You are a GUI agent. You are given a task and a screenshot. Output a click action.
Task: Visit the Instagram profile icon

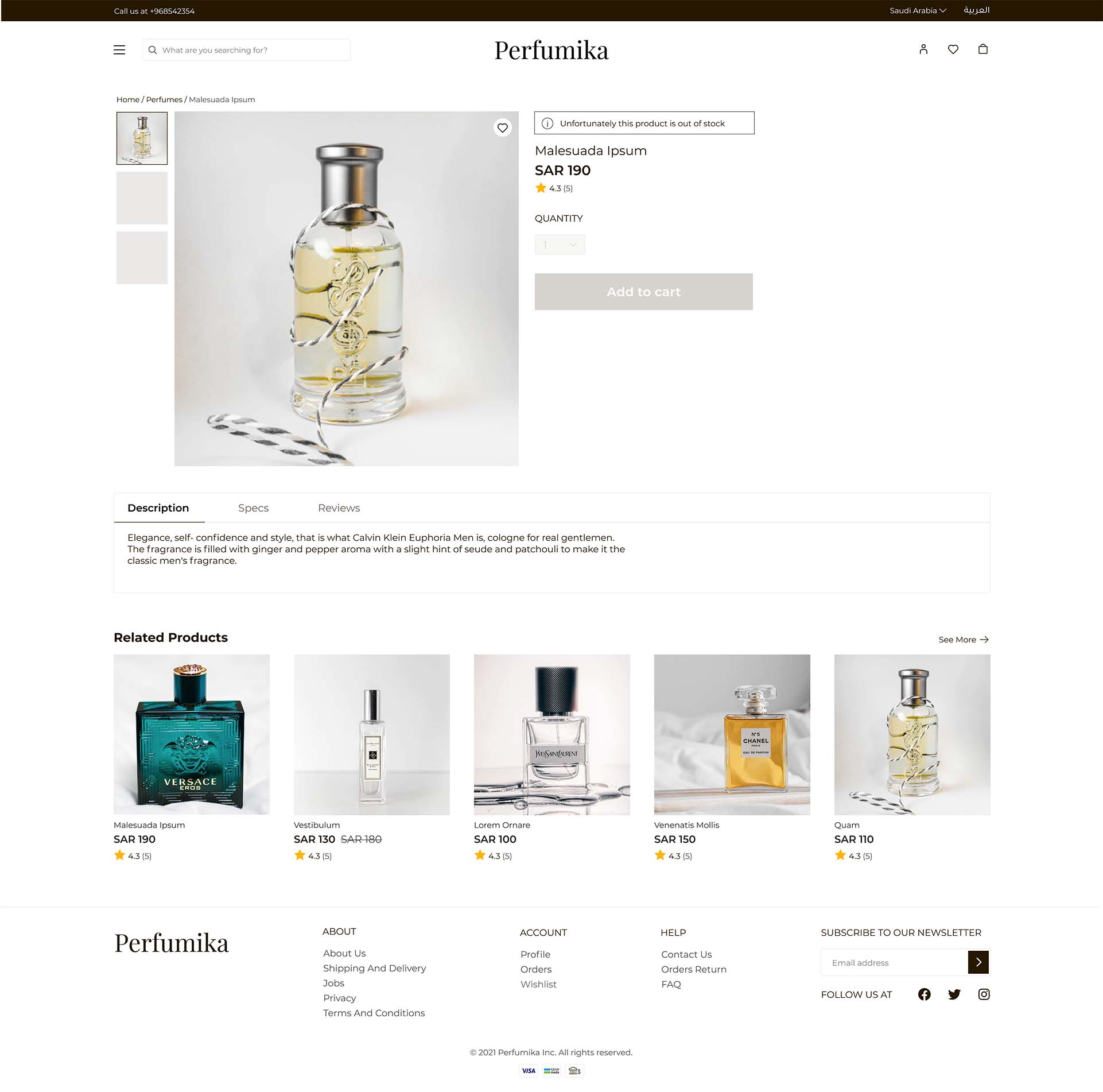coord(984,994)
